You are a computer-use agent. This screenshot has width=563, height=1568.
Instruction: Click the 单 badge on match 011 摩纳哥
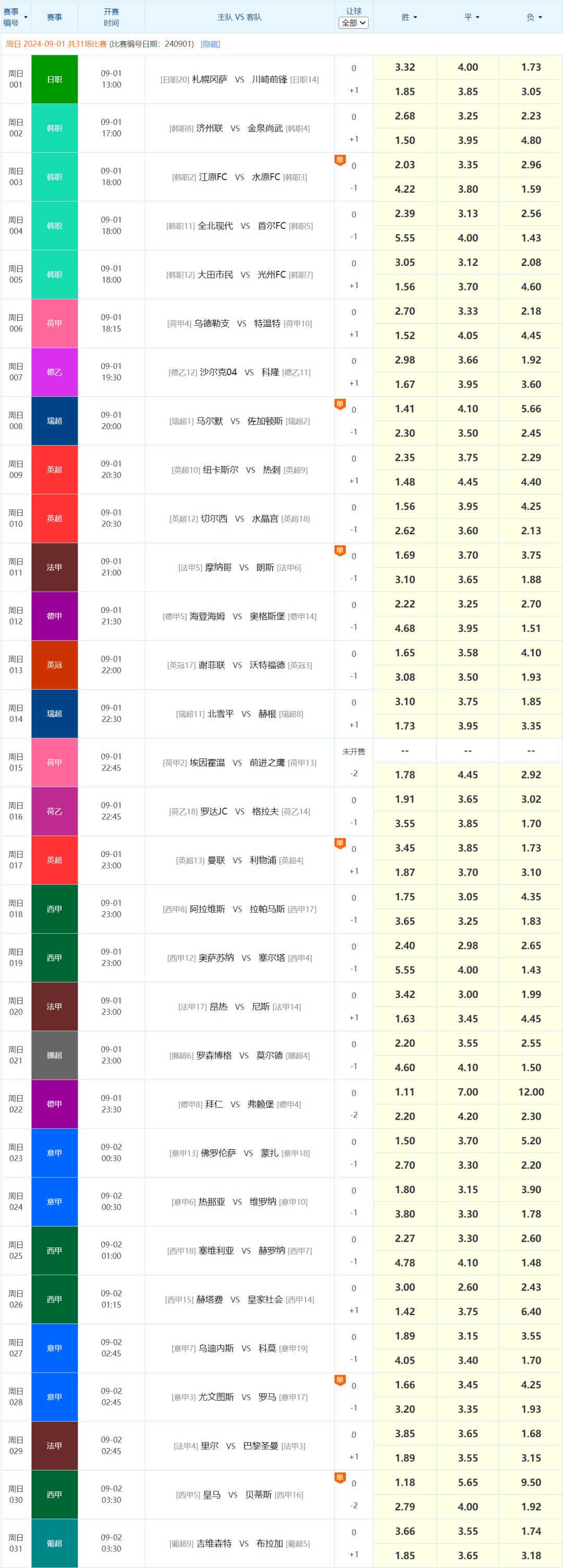[340, 550]
